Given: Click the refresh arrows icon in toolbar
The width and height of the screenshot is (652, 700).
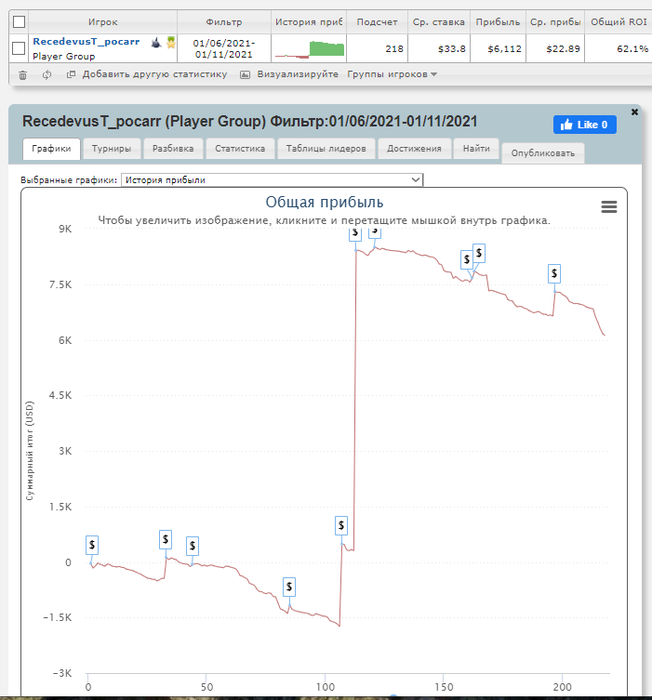Looking at the screenshot, I should [x=47, y=75].
